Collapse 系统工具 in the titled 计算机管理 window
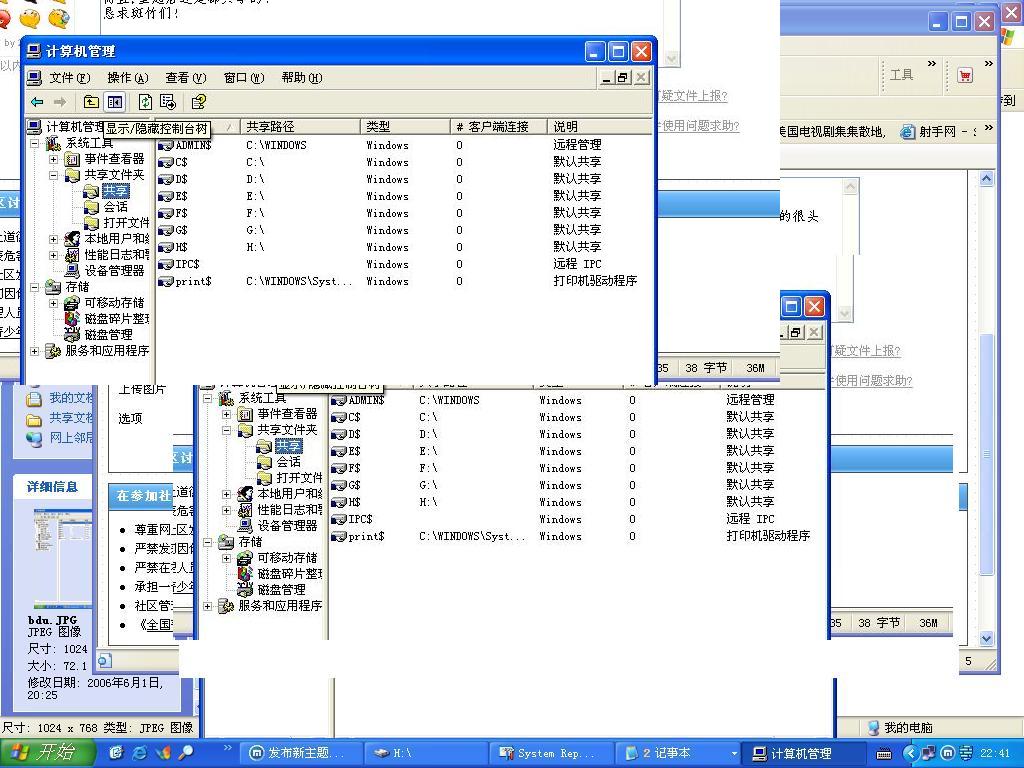The image size is (1024, 768). pyautogui.click(x=35, y=143)
